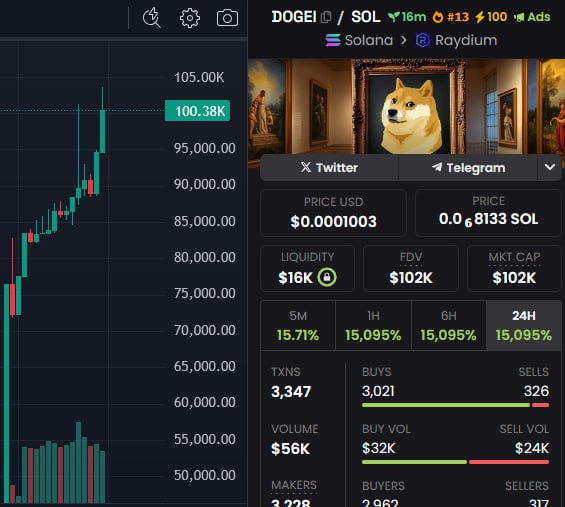Click the 105.00K price axis label
Viewport: 565px width, 507px height.
click(x=199, y=77)
